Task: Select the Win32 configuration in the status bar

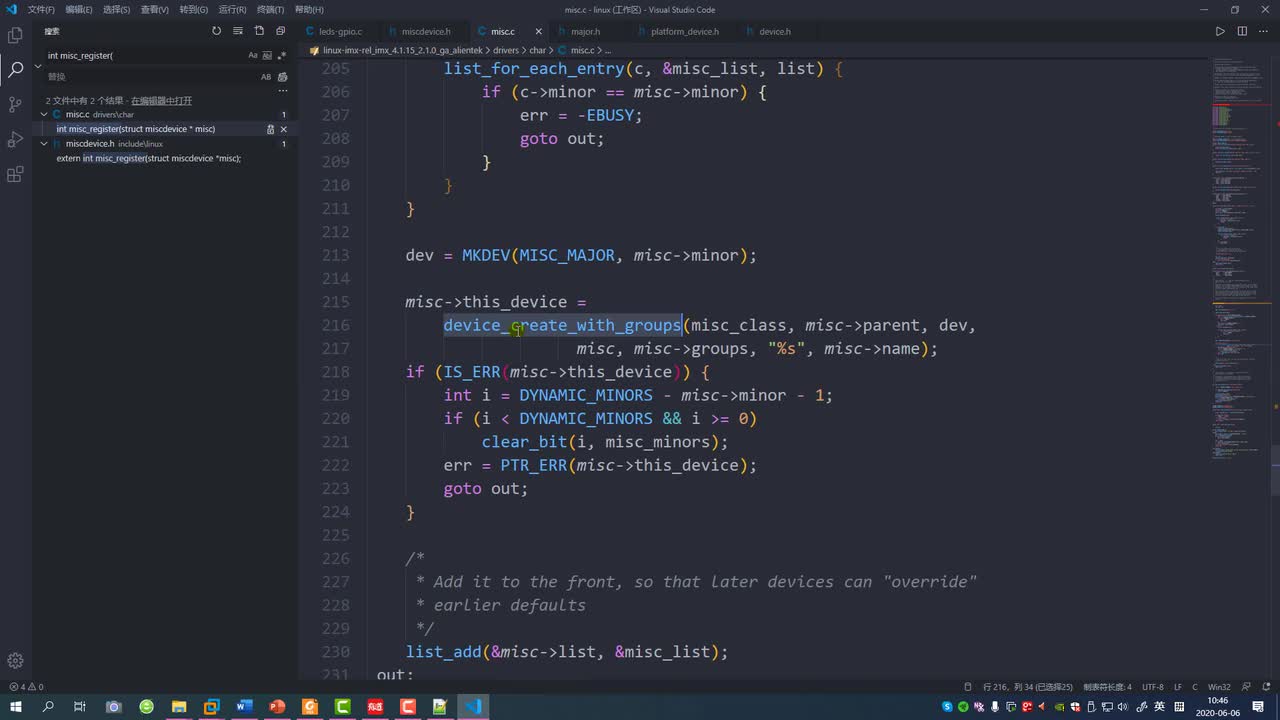Action: 1219,687
